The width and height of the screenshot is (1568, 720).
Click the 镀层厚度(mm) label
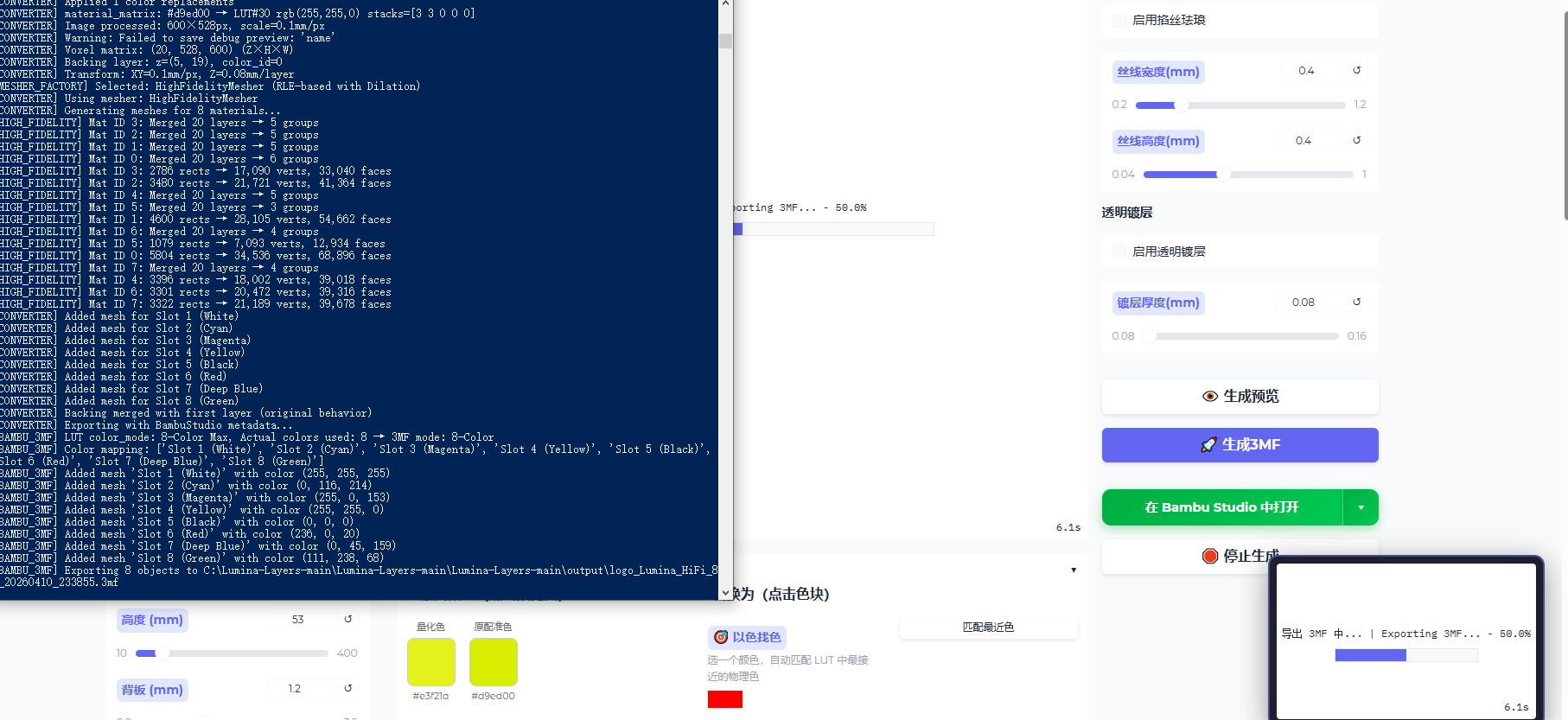click(x=1158, y=303)
